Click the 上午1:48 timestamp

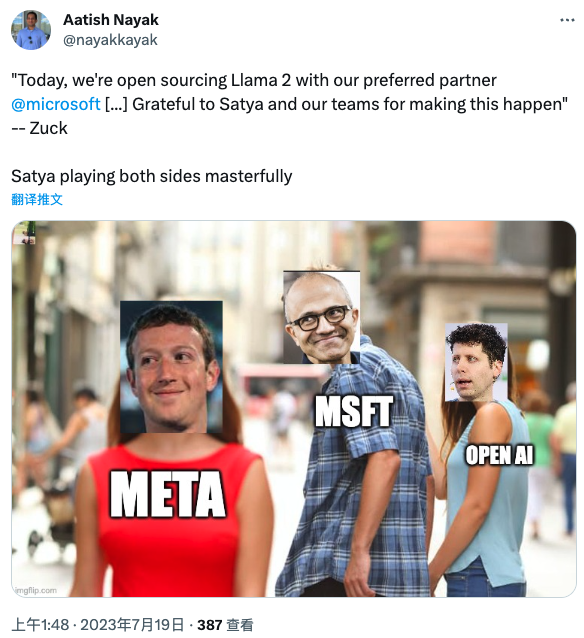pyautogui.click(x=40, y=625)
